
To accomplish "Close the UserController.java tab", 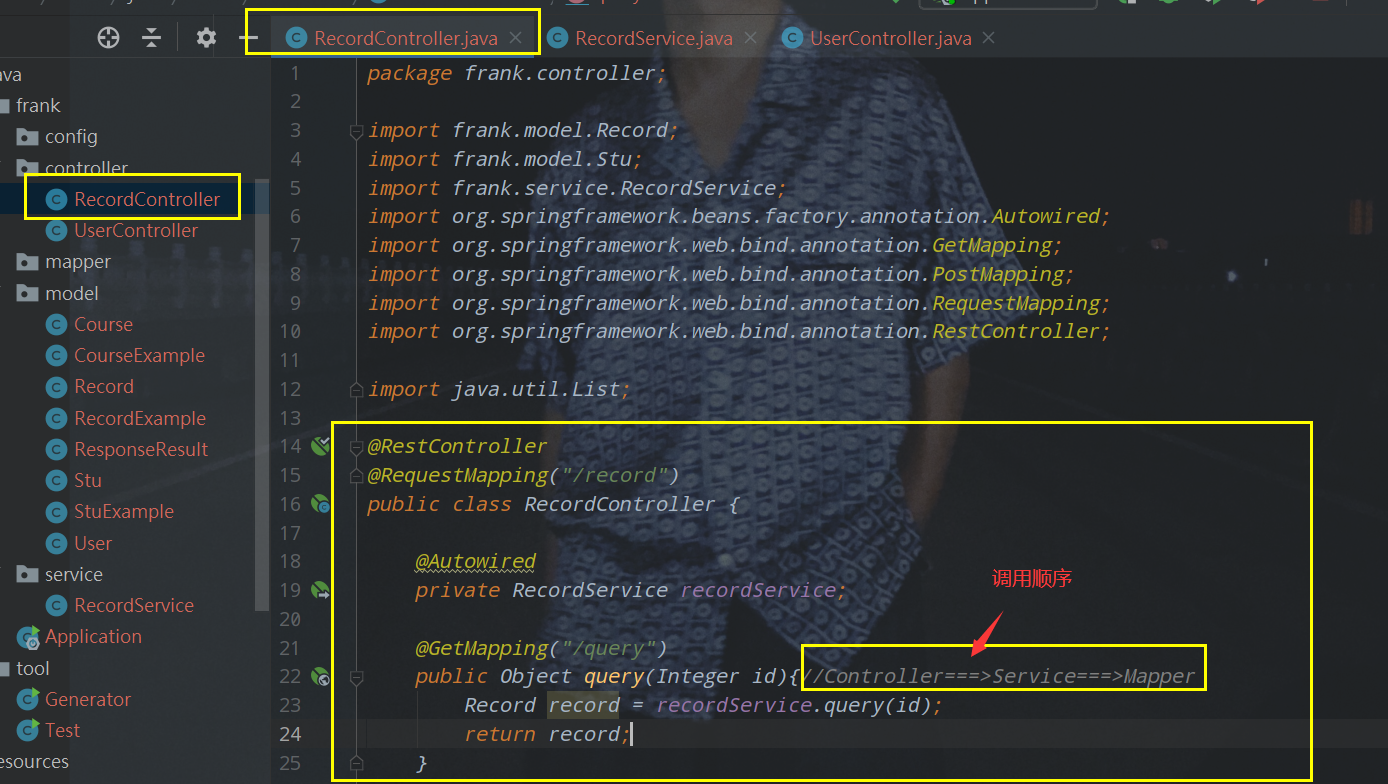I will 989,38.
